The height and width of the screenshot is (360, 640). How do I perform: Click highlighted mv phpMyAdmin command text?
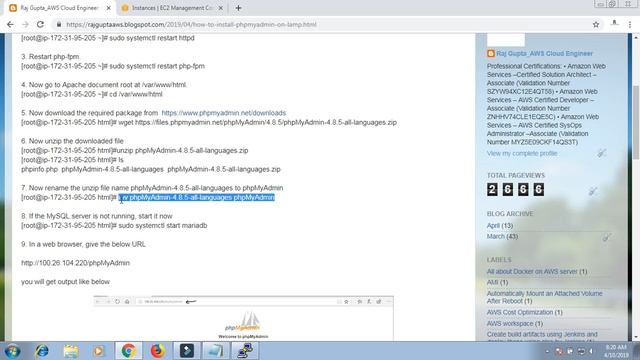pyautogui.click(x=197, y=198)
